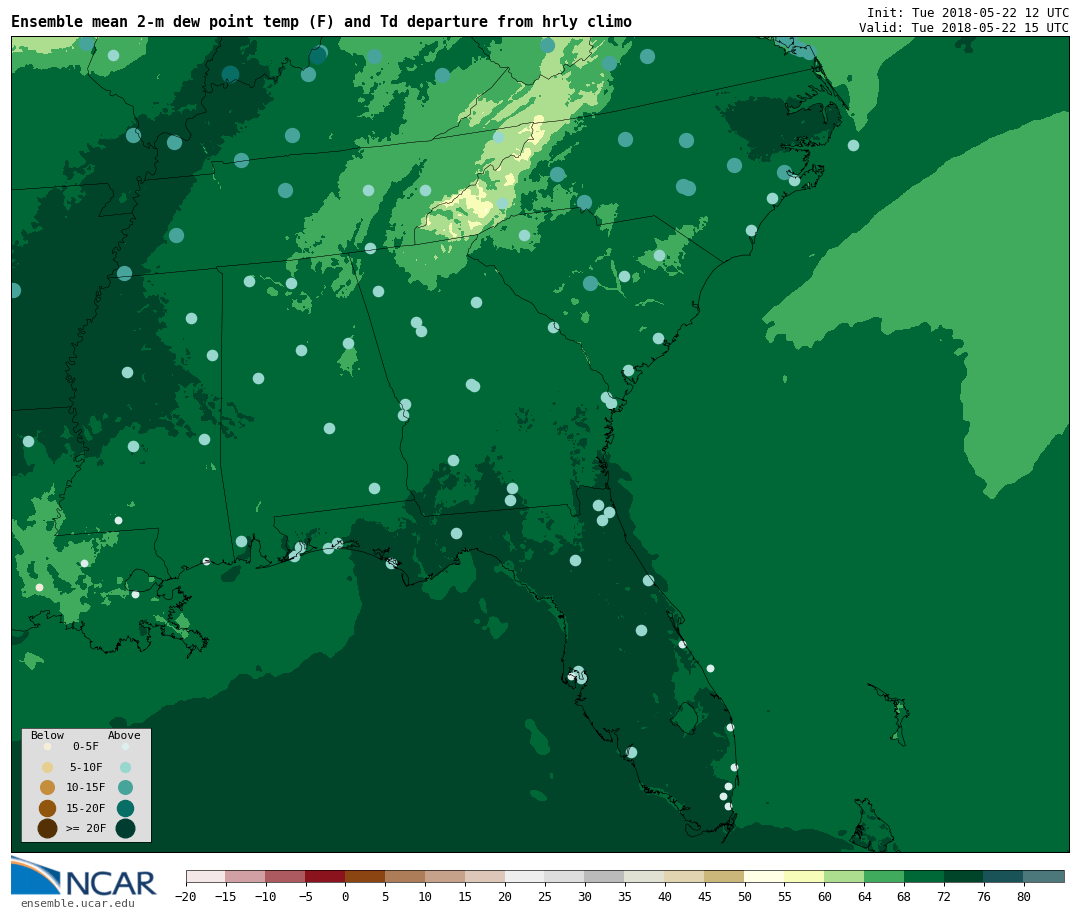Image resolution: width=1080 pixels, height=915 pixels.
Task: Click colorbar segment between 5 and 10
Action: tap(405, 876)
